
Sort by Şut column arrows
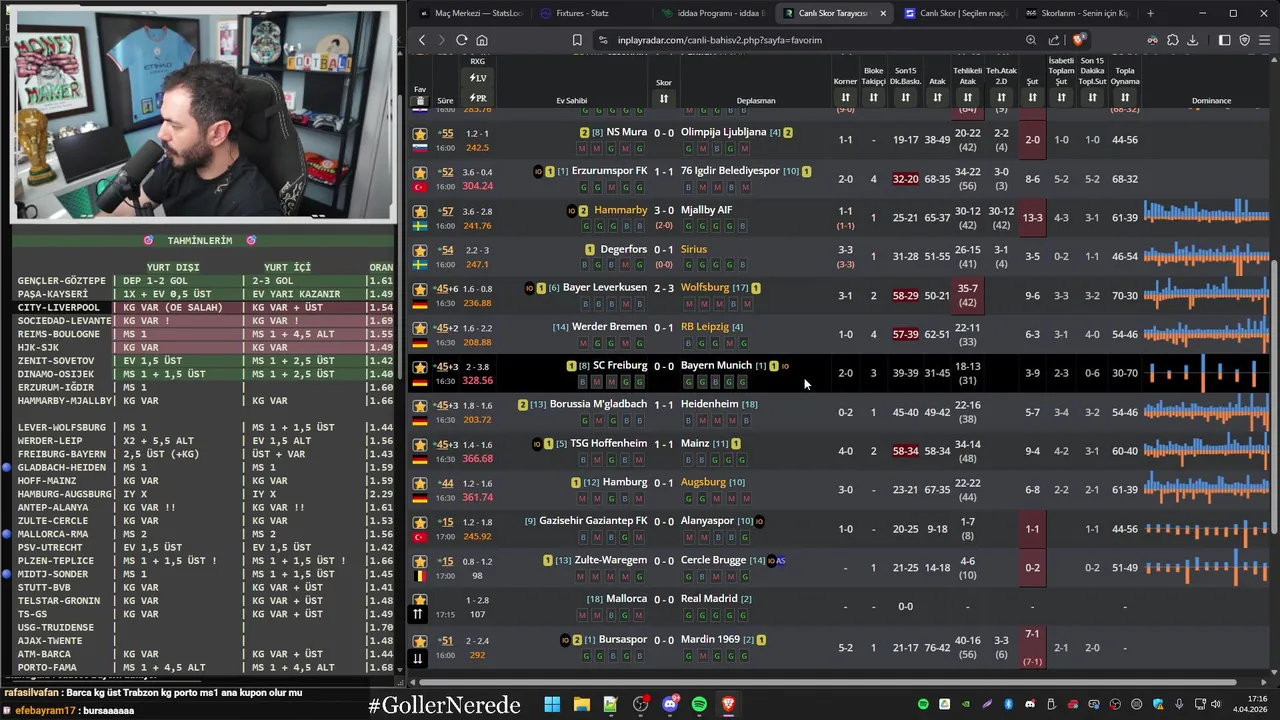tap(1032, 97)
